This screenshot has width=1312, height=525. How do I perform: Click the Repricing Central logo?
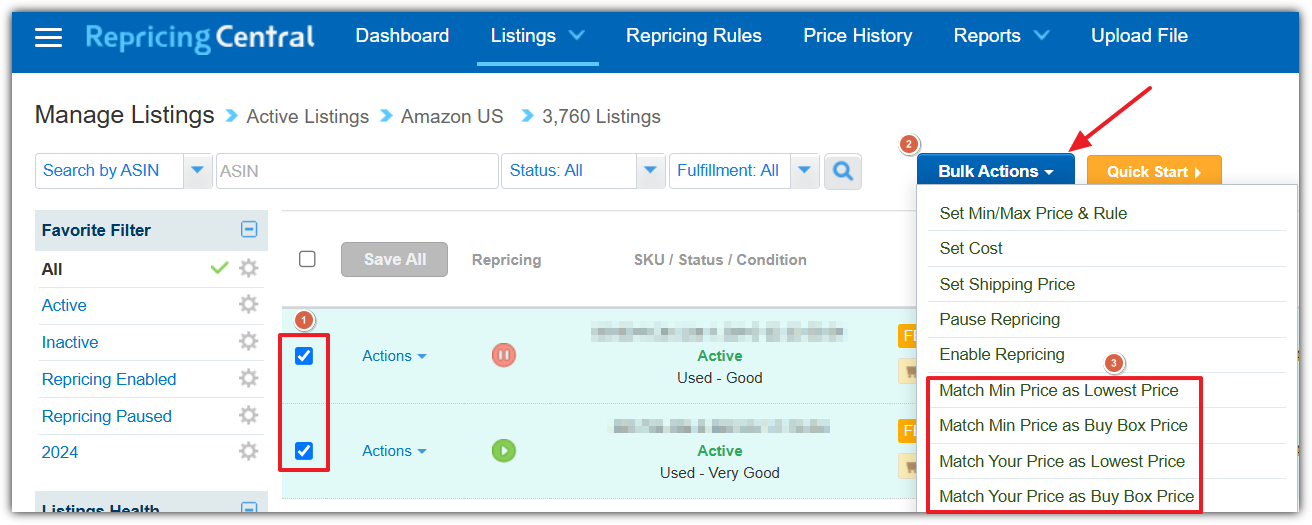click(x=200, y=38)
